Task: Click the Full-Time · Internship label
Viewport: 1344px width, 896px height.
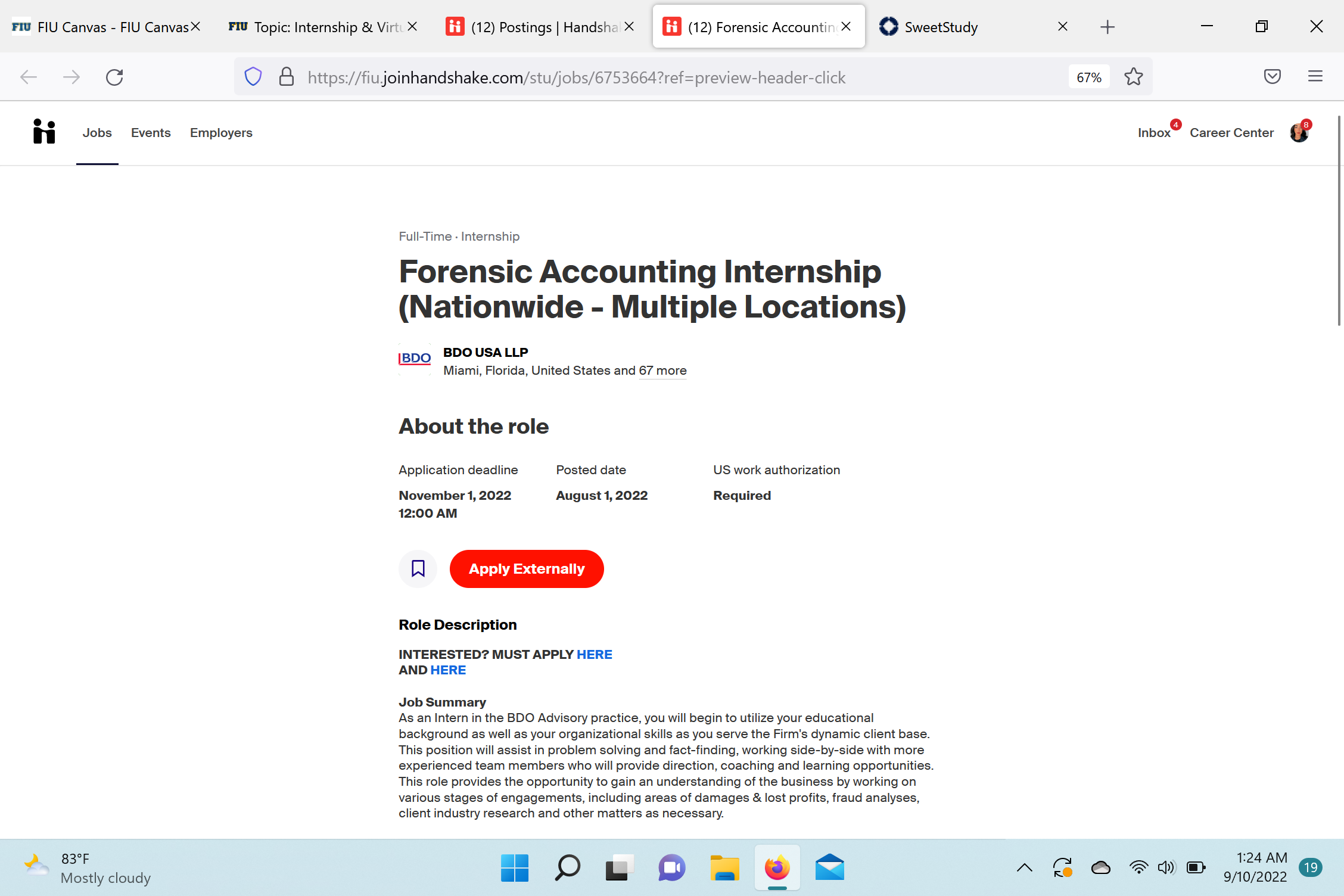Action: point(459,237)
